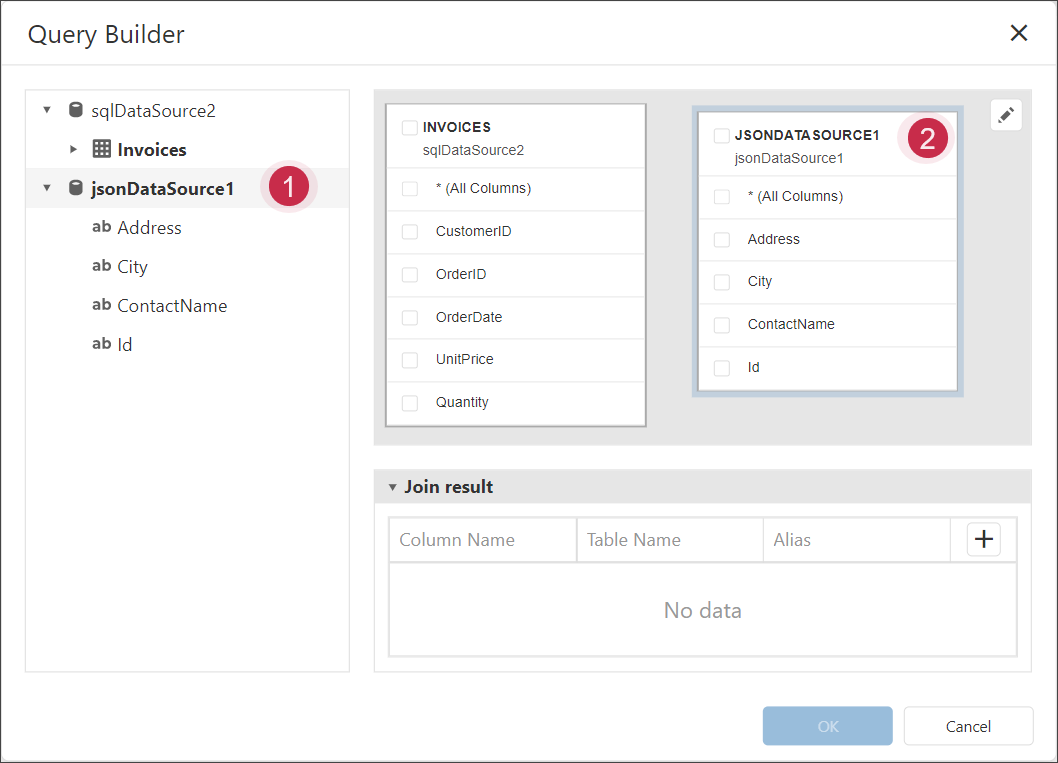The width and height of the screenshot is (1058, 763).
Task: Select the Id field in tree
Action: click(125, 345)
